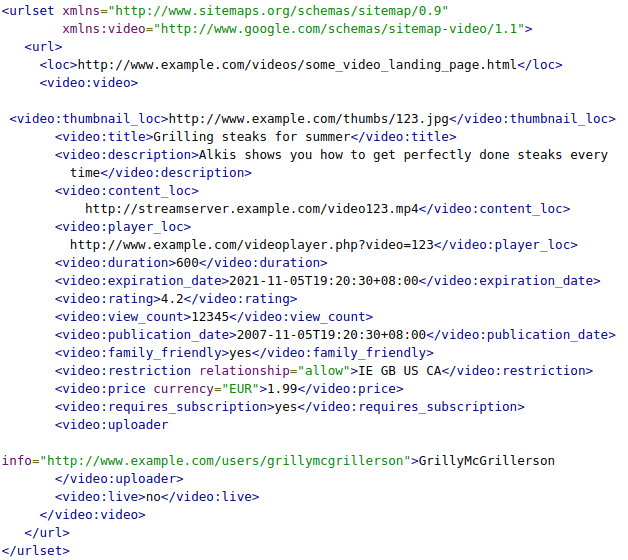Click the view count value 12345
Screen dimensions: 628x560
pos(210,317)
